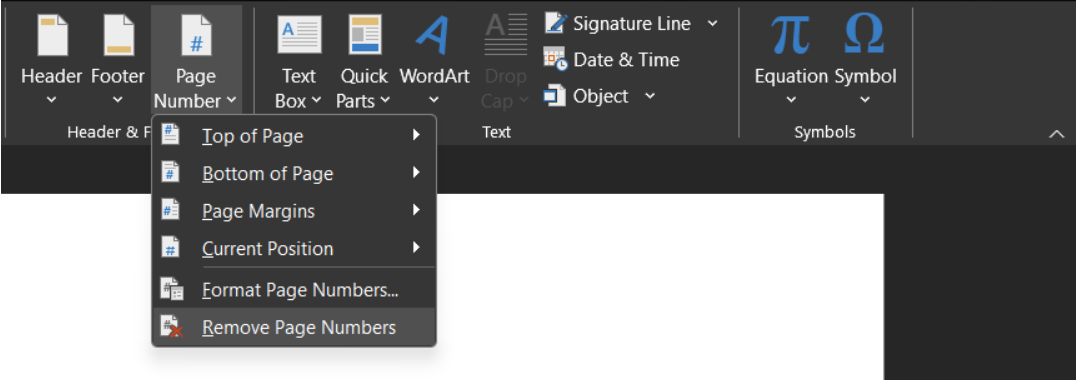Click the Bottom of Page submenu arrow
The image size is (1076, 380).
416,173
